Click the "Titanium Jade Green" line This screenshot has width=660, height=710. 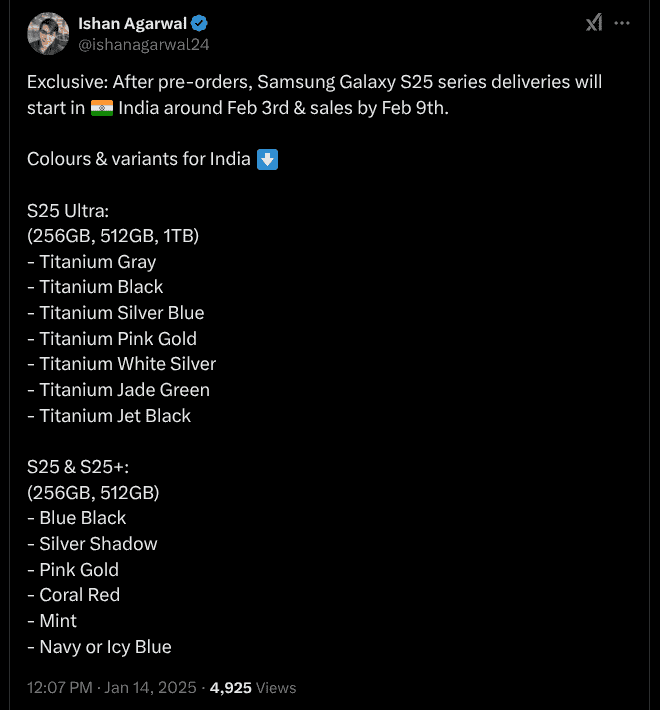(119, 390)
